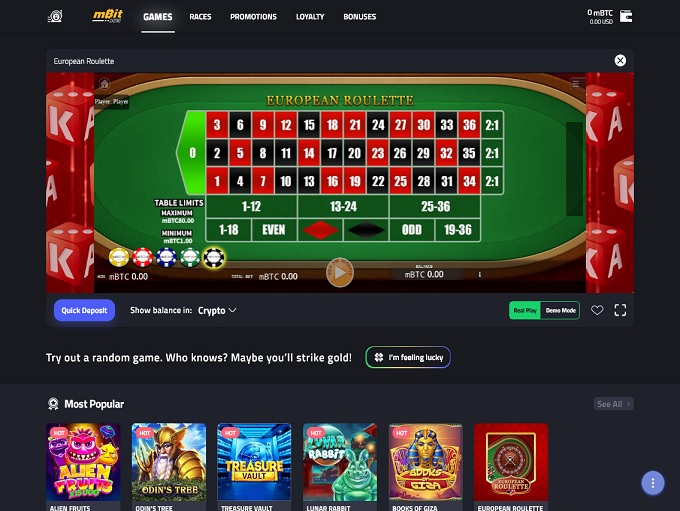Spin the roulette with play button
680x511 pixels.
[340, 273]
